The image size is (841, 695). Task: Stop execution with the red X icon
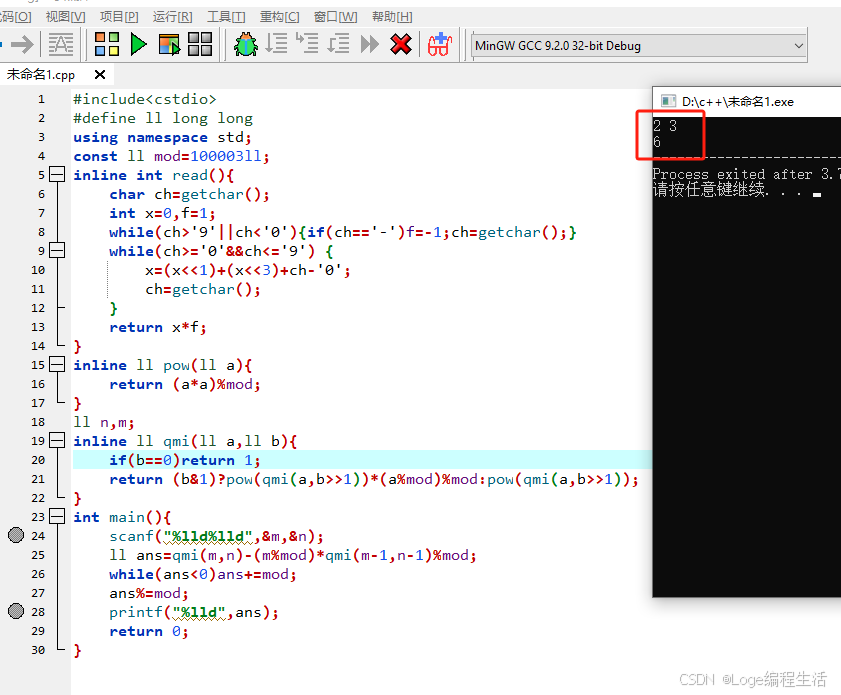(401, 45)
